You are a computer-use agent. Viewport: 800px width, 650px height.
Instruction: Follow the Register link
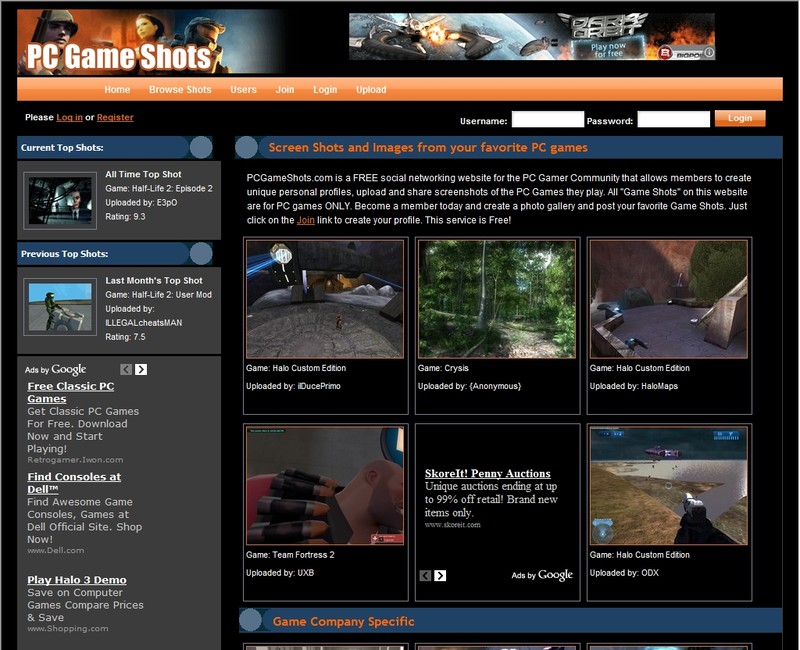click(115, 118)
